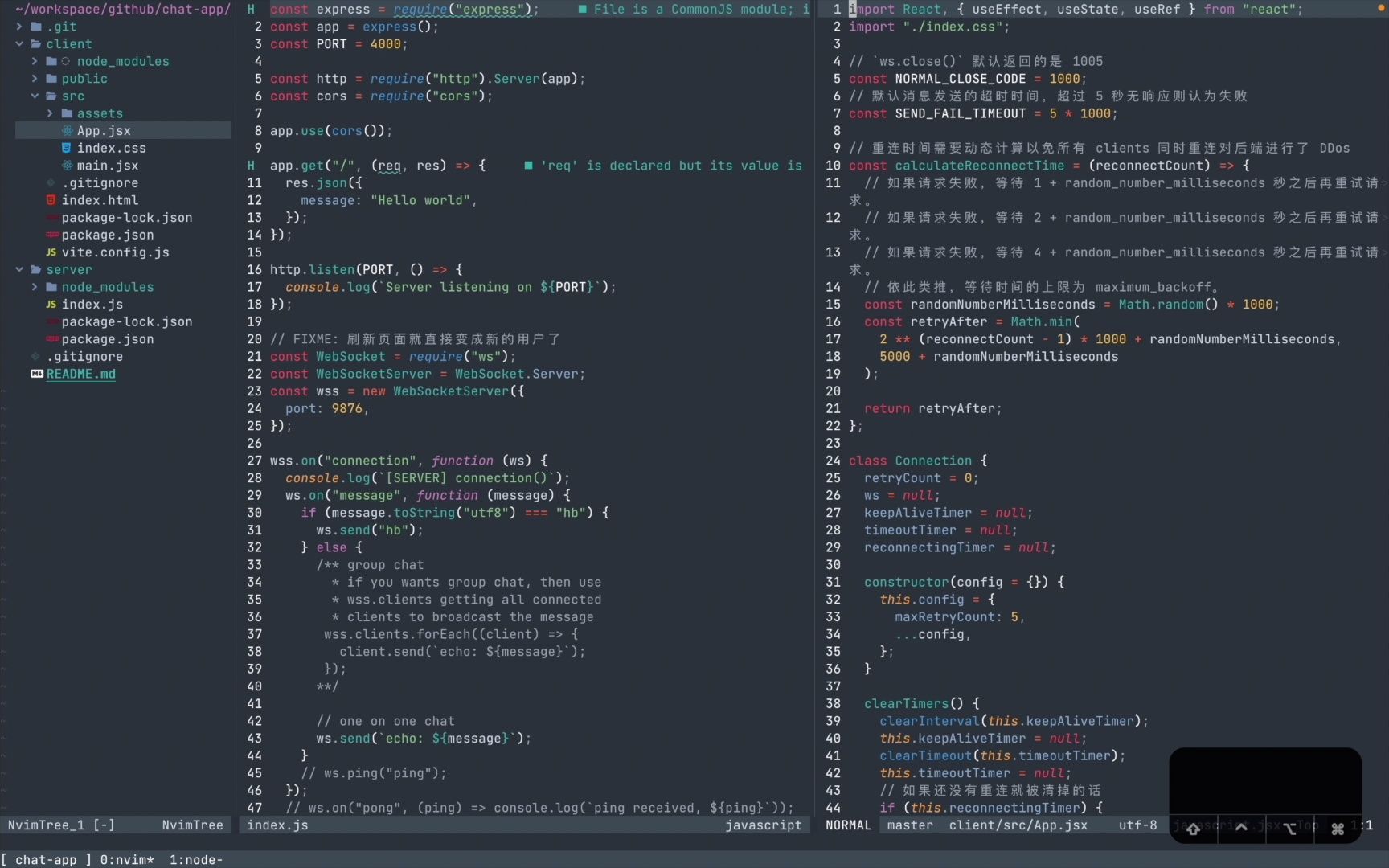Open main.jsx in the file tree
1389x868 pixels.
[108, 166]
